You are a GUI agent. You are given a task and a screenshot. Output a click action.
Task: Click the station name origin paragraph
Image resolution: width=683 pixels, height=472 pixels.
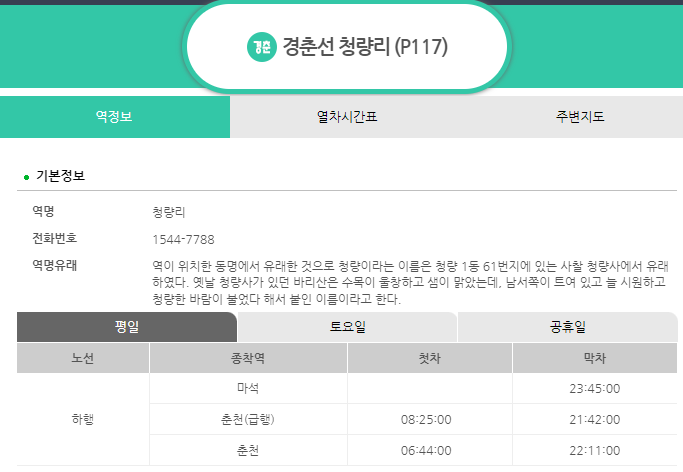click(x=410, y=282)
